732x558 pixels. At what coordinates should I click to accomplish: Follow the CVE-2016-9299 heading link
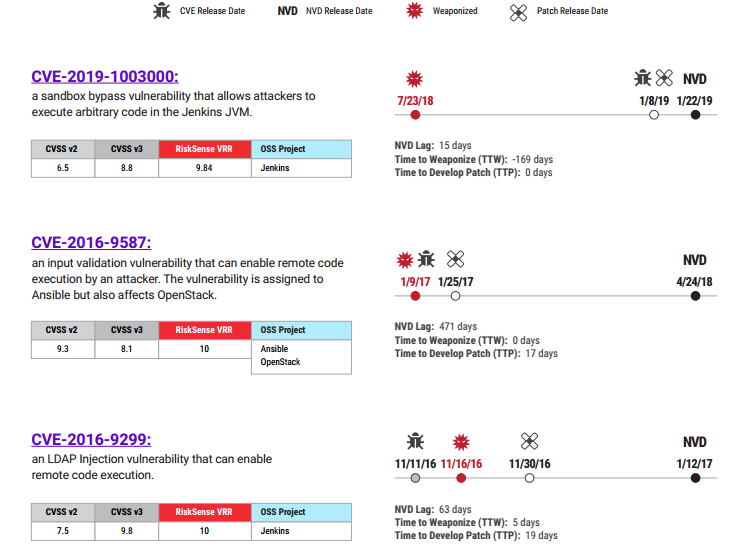click(91, 439)
